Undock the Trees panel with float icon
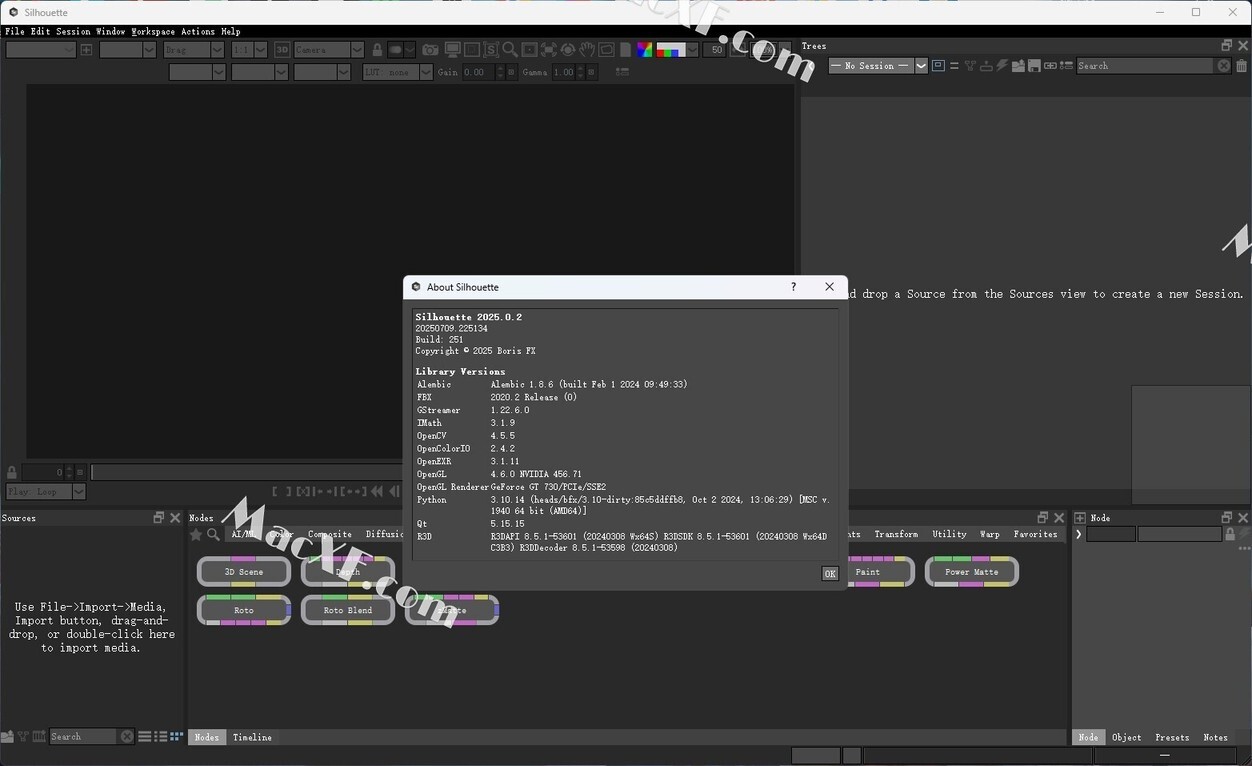Screen dimensions: 1252x766 (1227, 46)
